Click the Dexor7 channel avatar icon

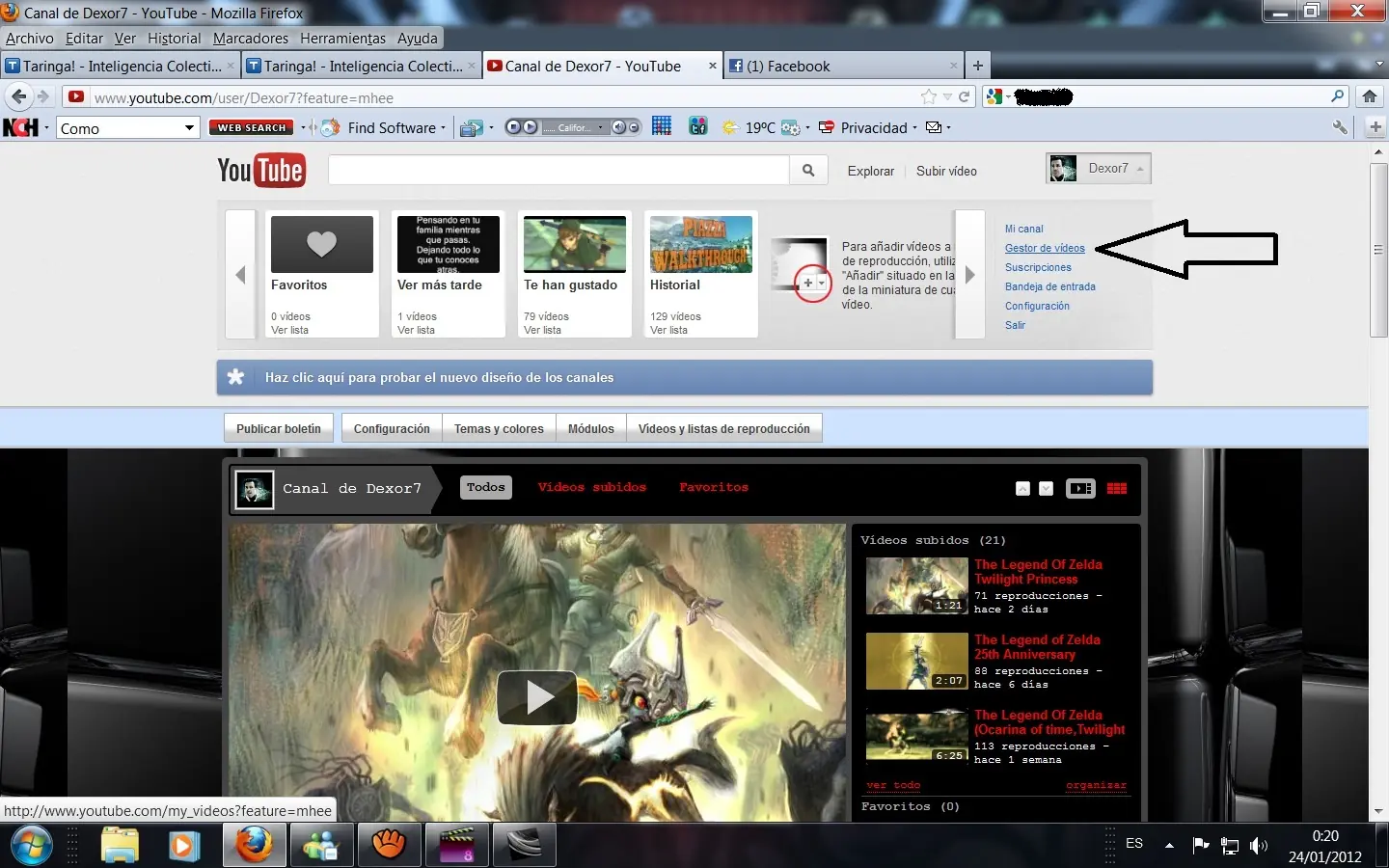point(255,489)
